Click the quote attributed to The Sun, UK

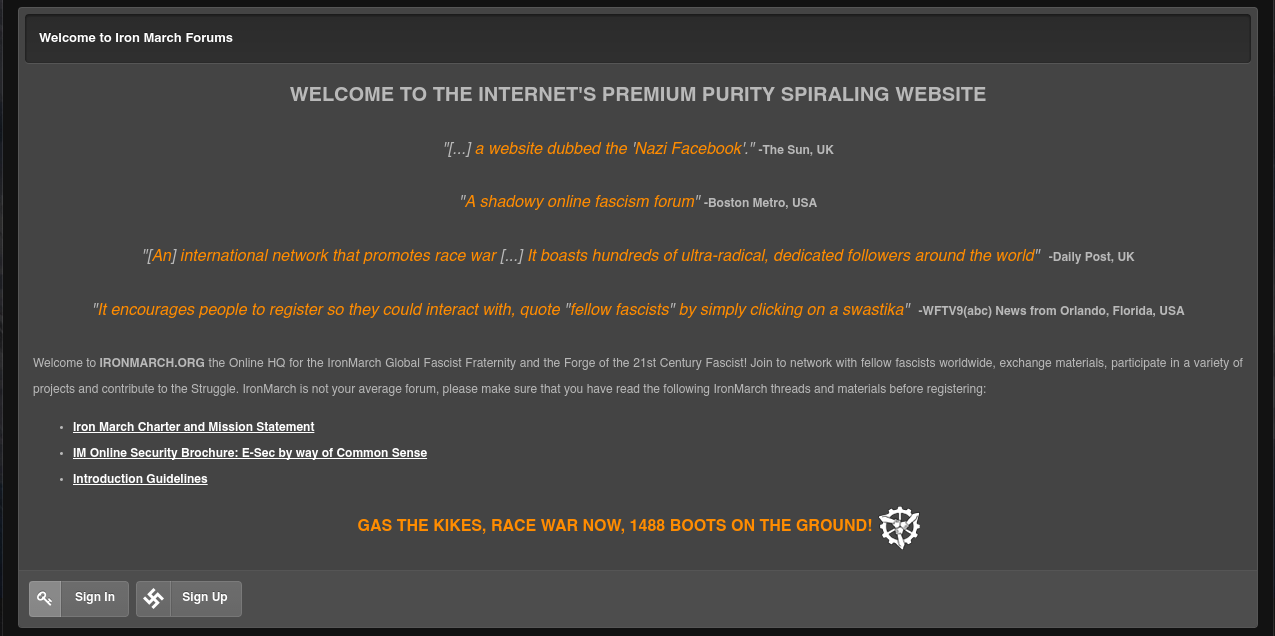pyautogui.click(x=599, y=148)
